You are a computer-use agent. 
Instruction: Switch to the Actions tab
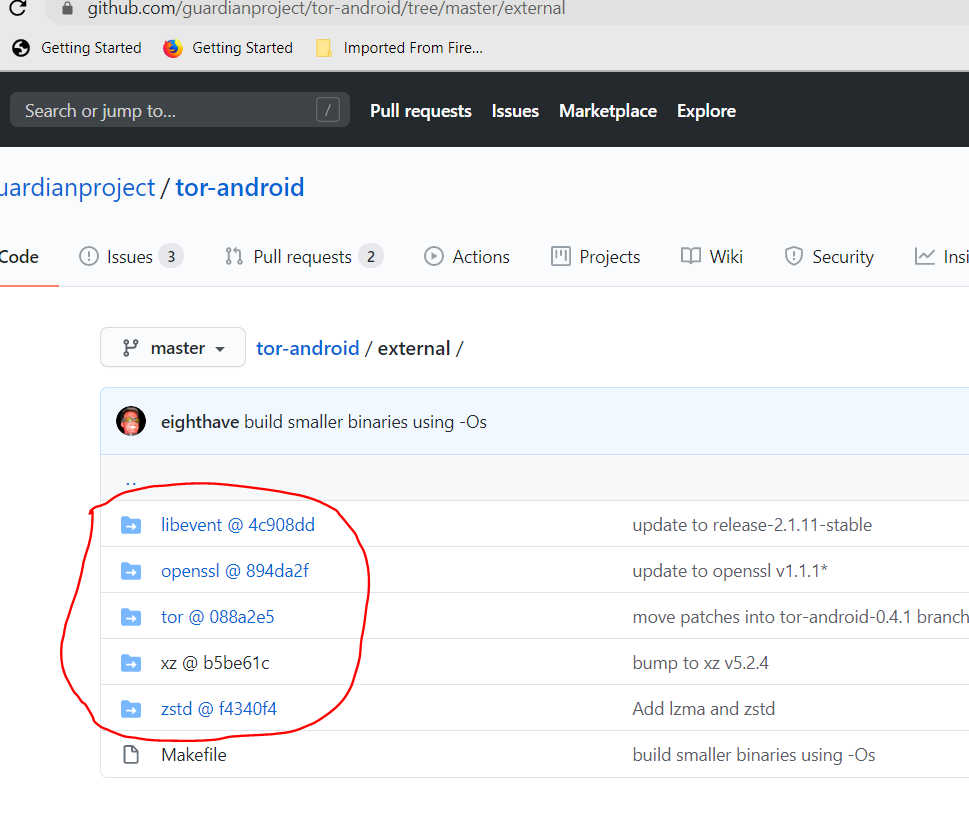(x=467, y=257)
